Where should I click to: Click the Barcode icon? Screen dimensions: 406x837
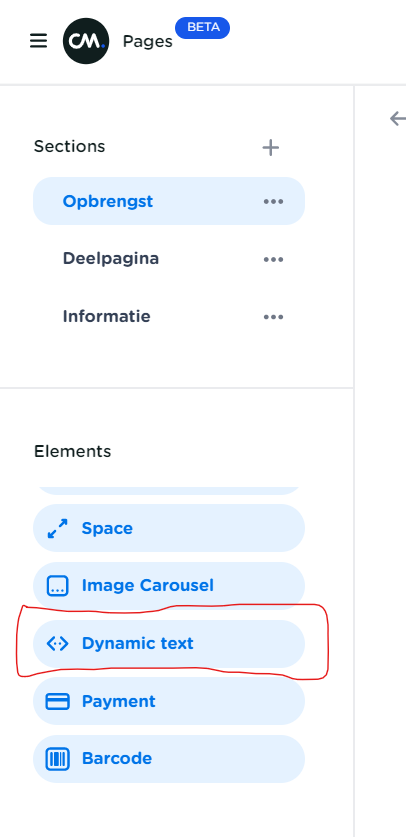coord(58,759)
